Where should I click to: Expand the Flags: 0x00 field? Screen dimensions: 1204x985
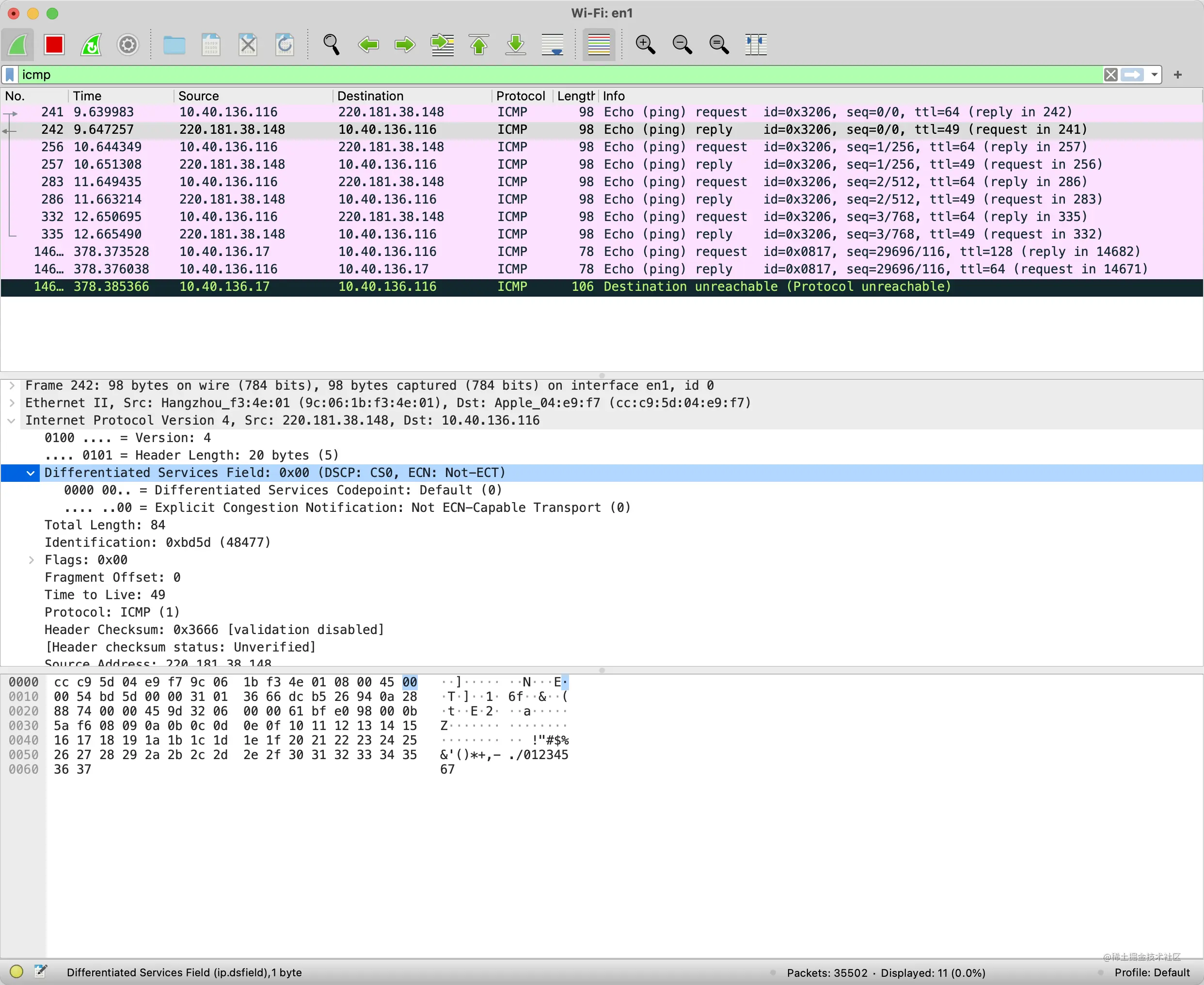31,560
